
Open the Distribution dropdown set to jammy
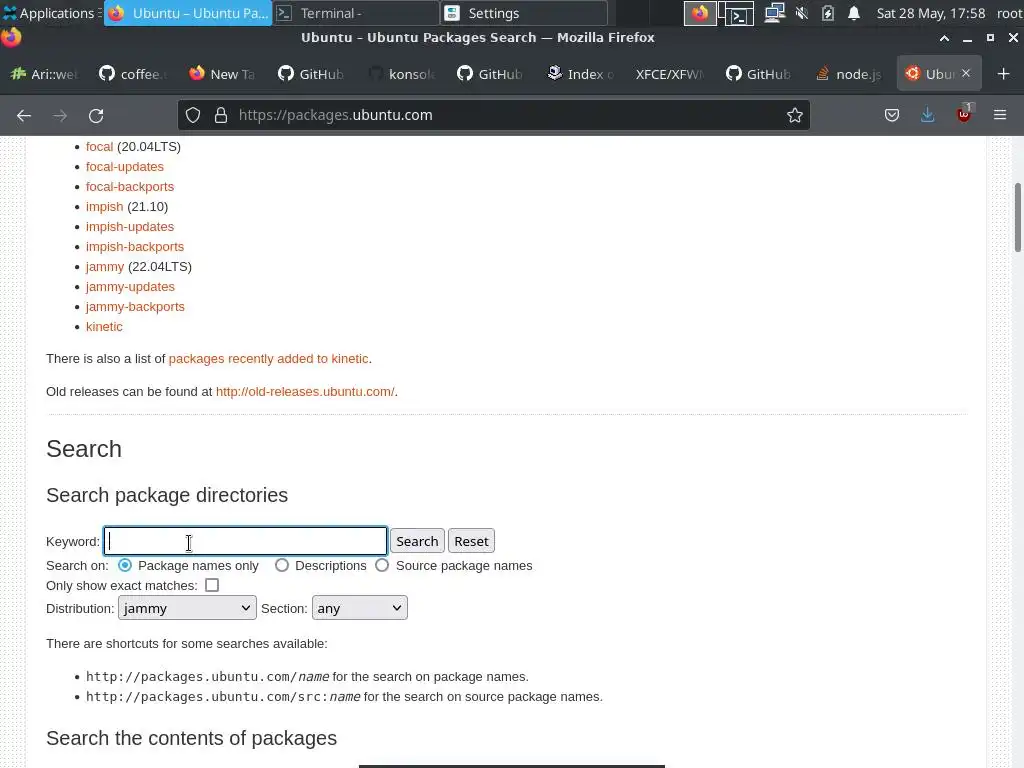[187, 608]
